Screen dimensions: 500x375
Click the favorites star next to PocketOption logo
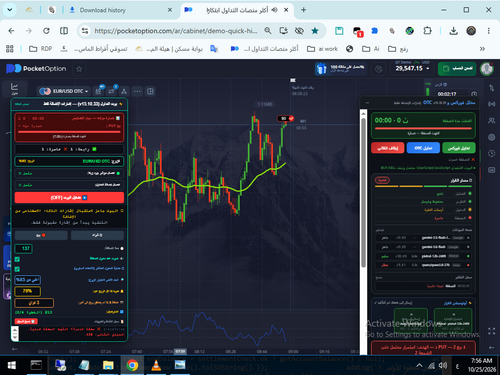point(79,69)
